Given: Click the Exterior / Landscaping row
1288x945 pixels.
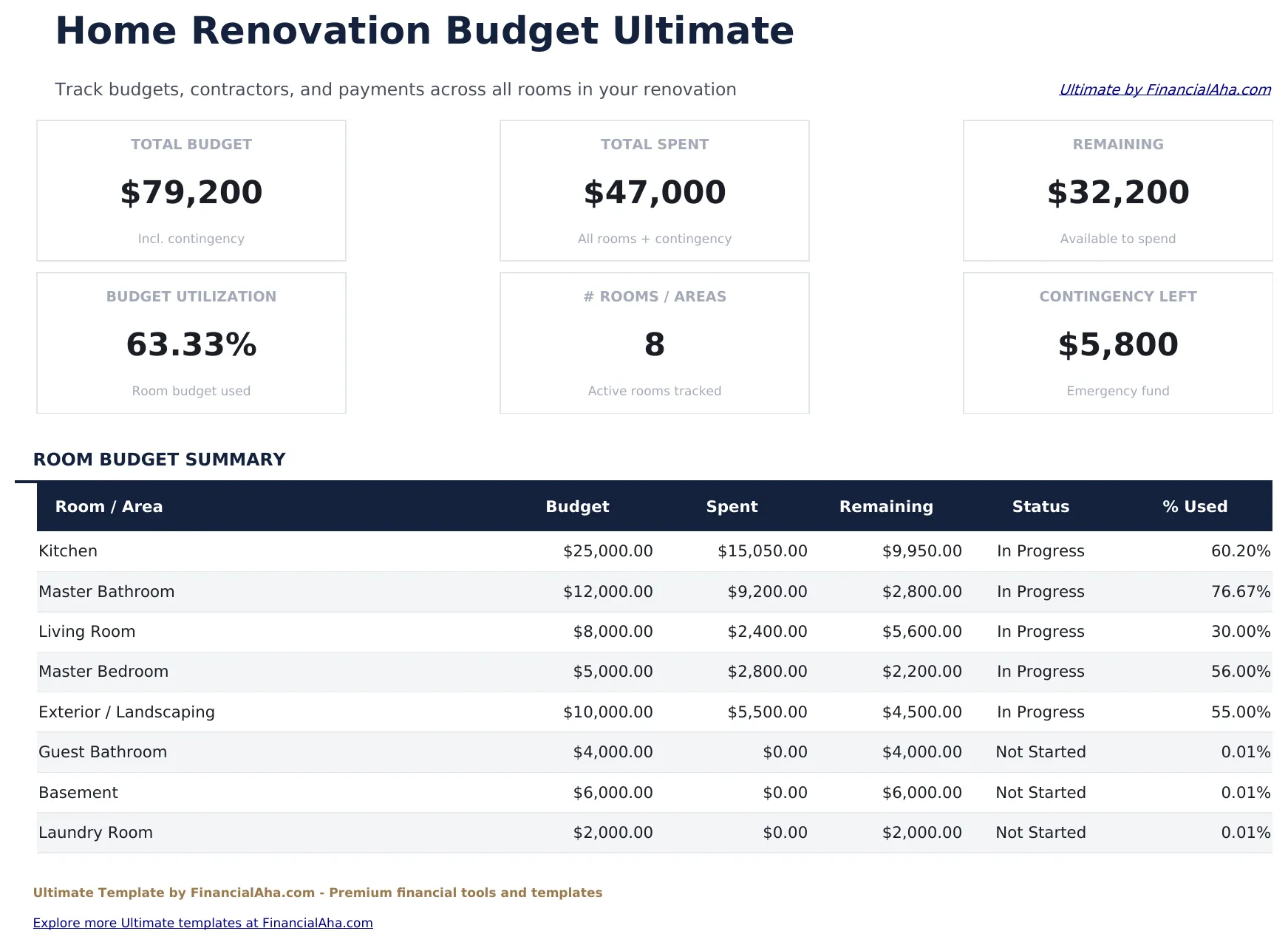Looking at the screenshot, I should (296, 712).
